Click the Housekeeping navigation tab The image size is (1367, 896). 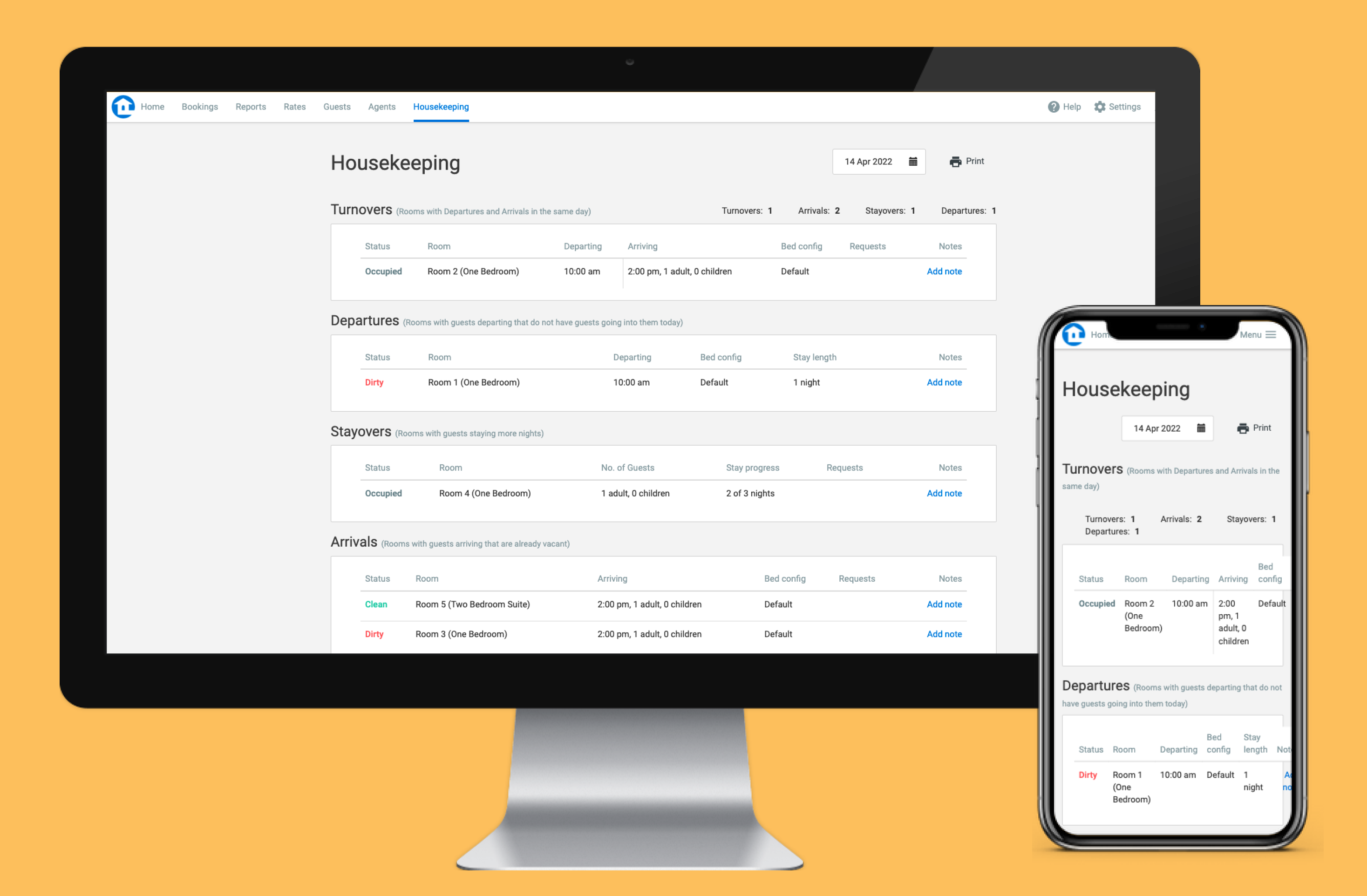click(442, 106)
